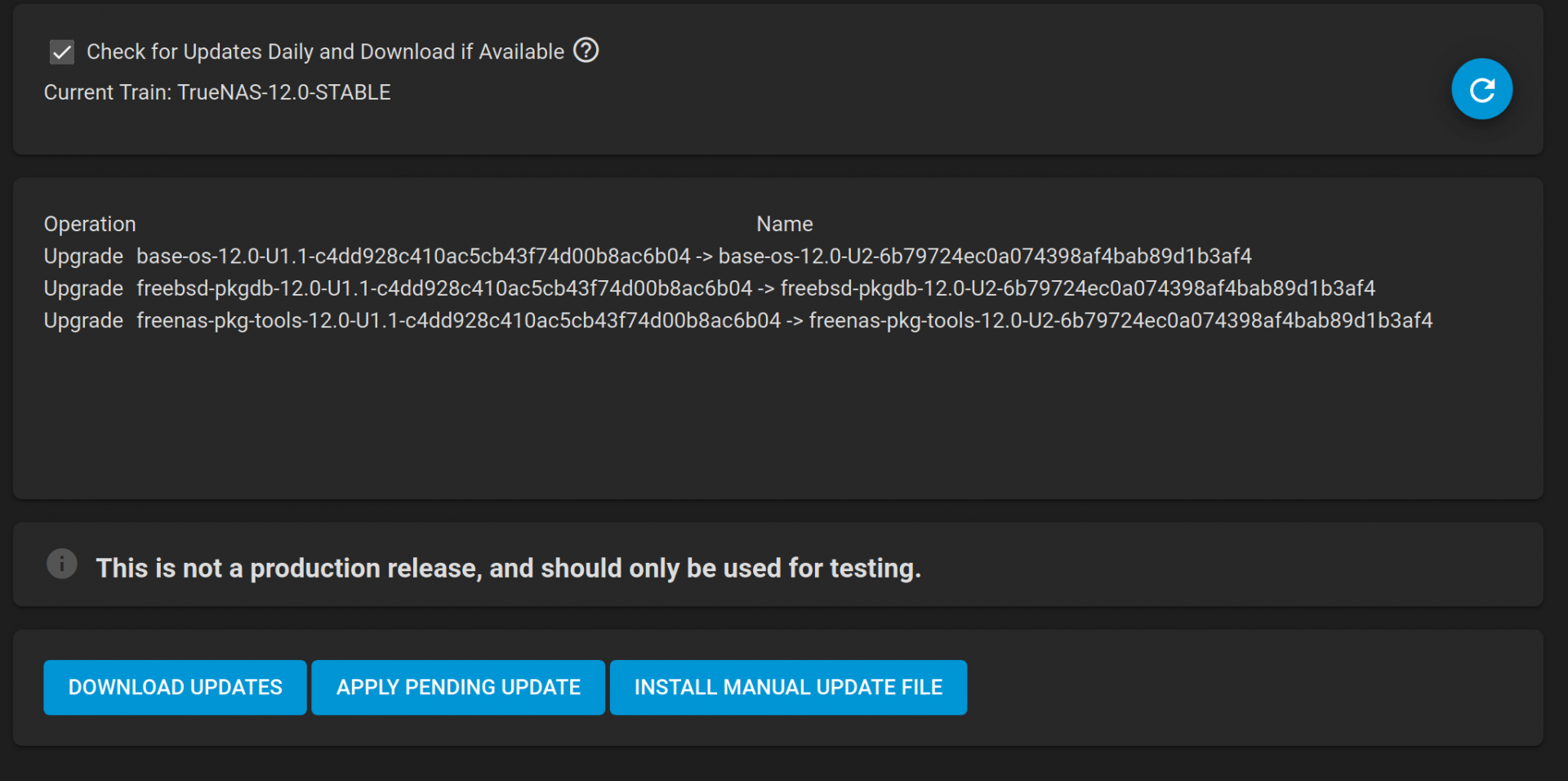Viewport: 1568px width, 781px height.
Task: Select the base-os-12.0-U1.1 source package text
Action: tap(413, 257)
